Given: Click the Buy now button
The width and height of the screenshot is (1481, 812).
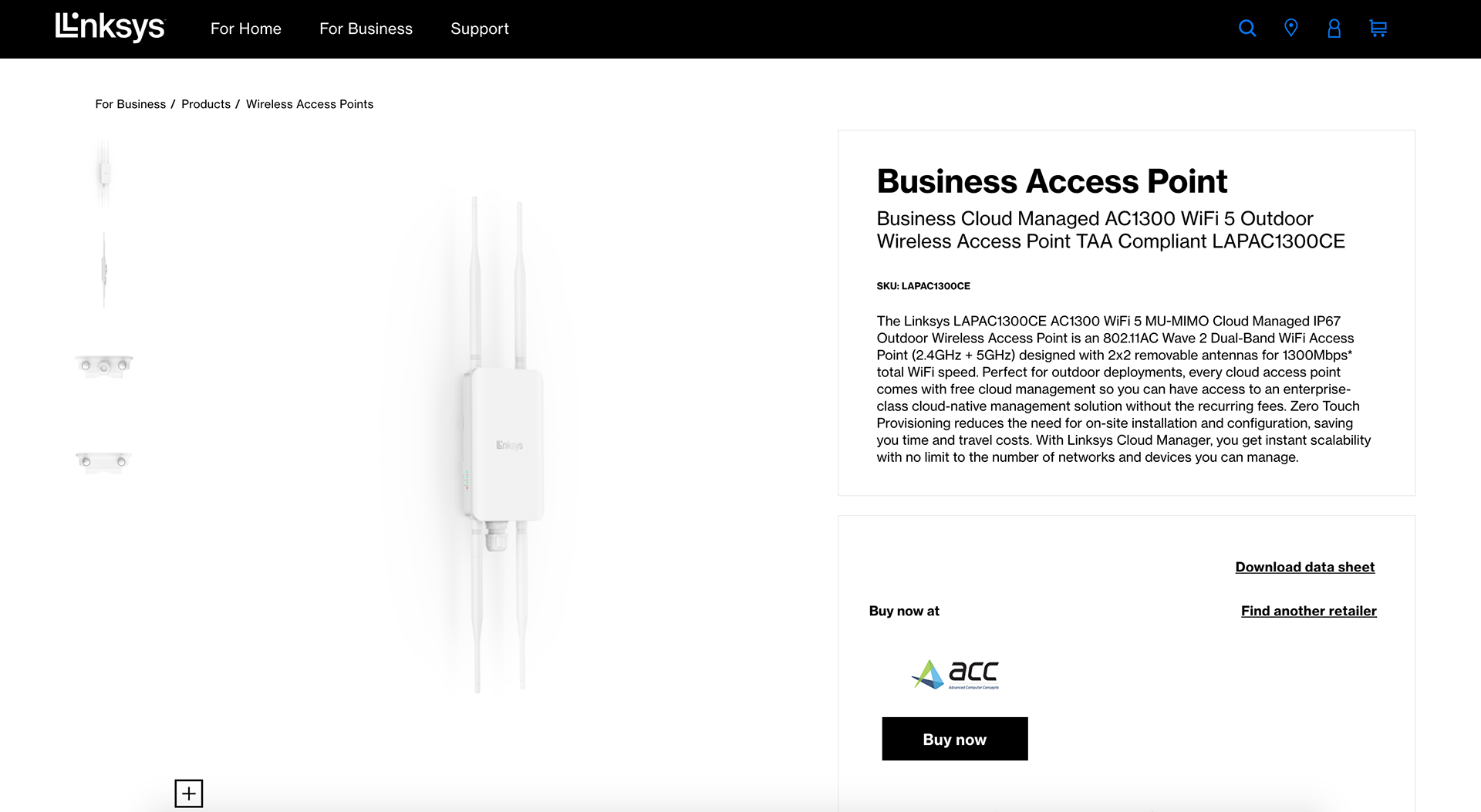Looking at the screenshot, I should pyautogui.click(x=954, y=739).
